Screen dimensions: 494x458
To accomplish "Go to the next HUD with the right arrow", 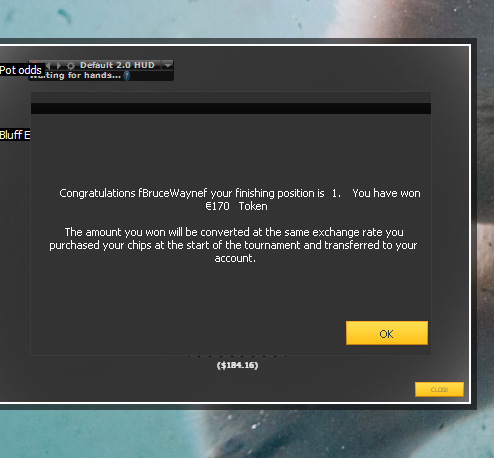I will pyautogui.click(x=59, y=65).
